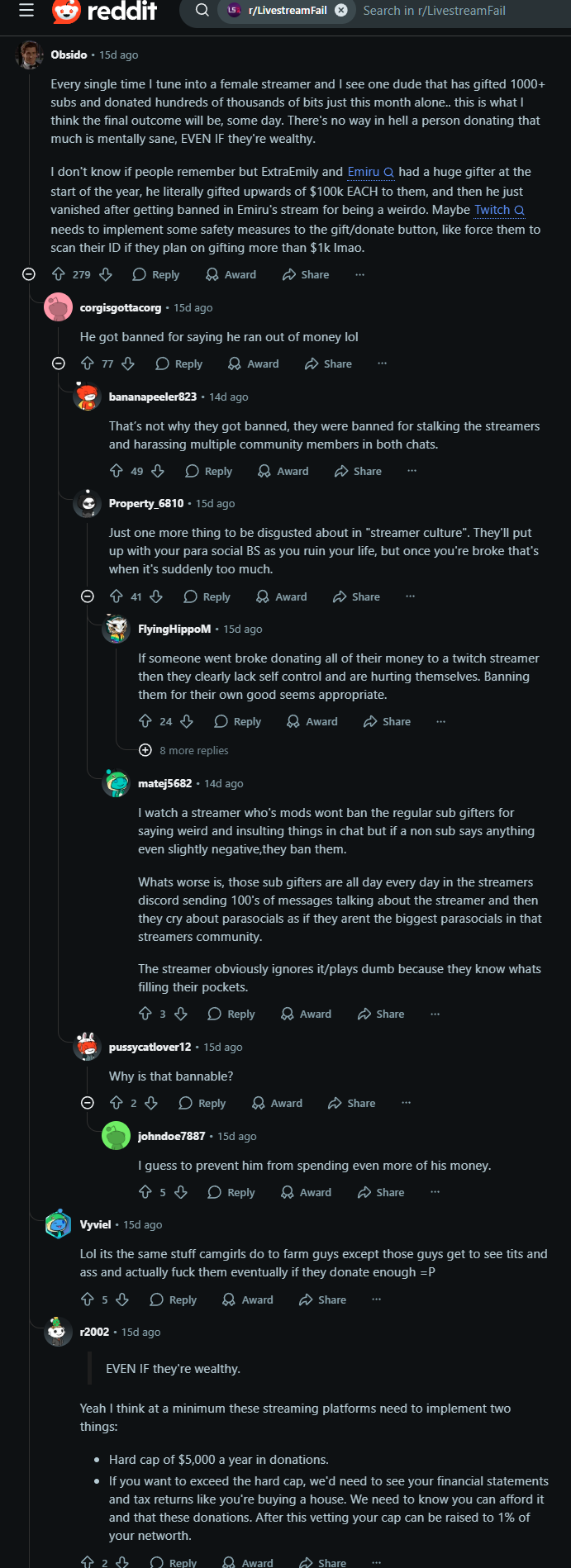This screenshot has width=571, height=1568.
Task: Share FlyingHippoM's comment
Action: (387, 721)
